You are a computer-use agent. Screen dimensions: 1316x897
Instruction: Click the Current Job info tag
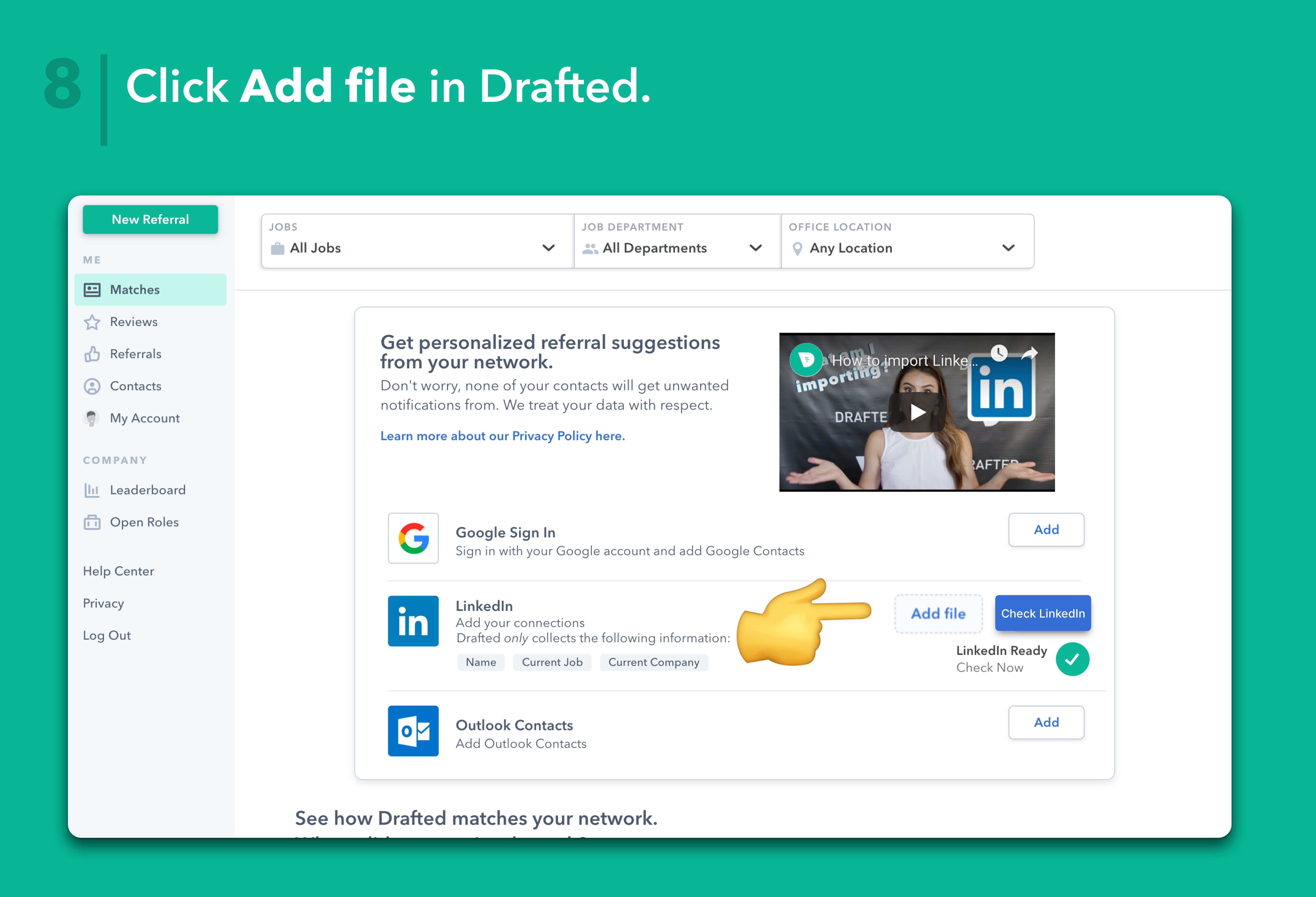pos(552,662)
